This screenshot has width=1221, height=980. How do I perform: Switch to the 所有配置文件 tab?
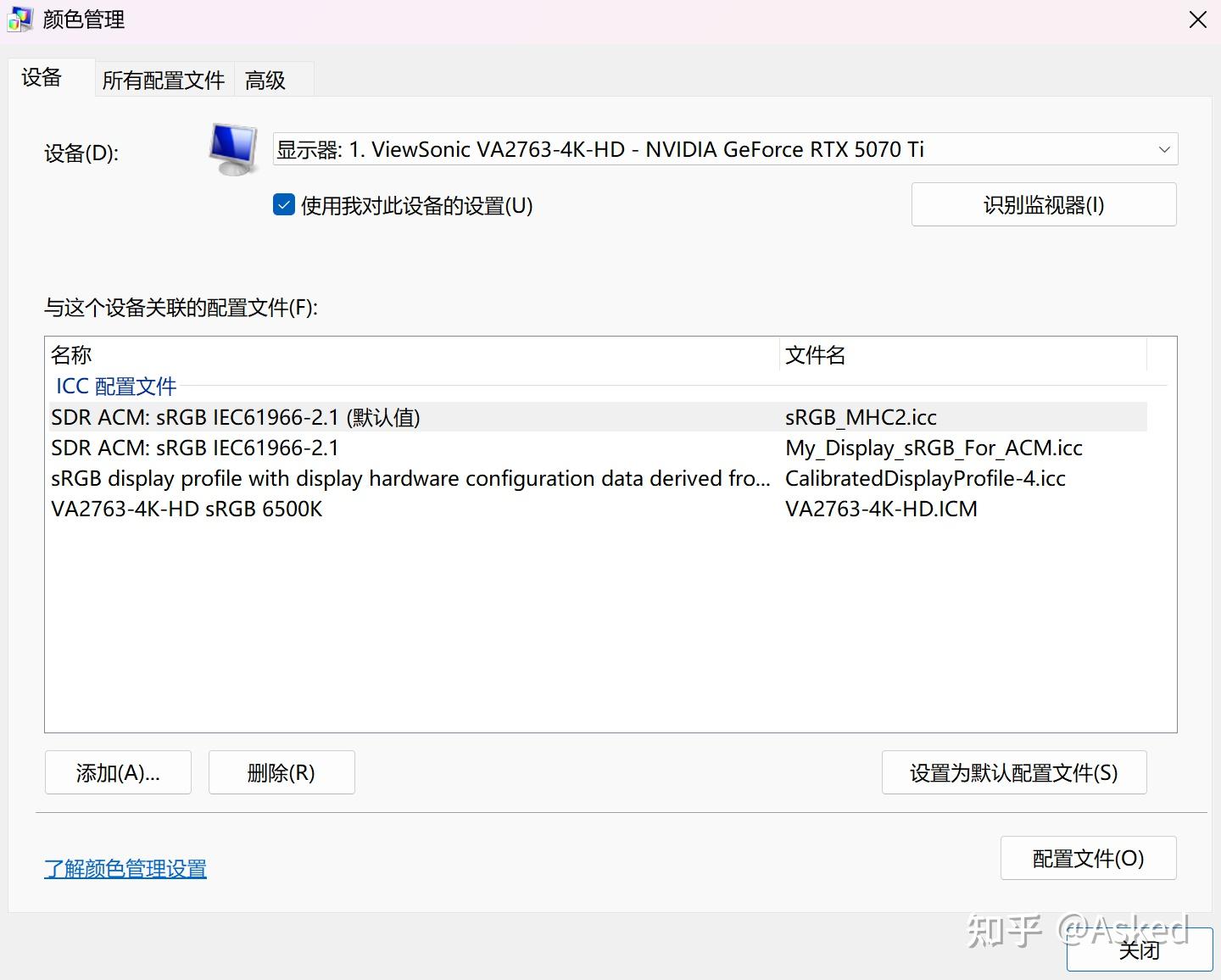pos(163,79)
